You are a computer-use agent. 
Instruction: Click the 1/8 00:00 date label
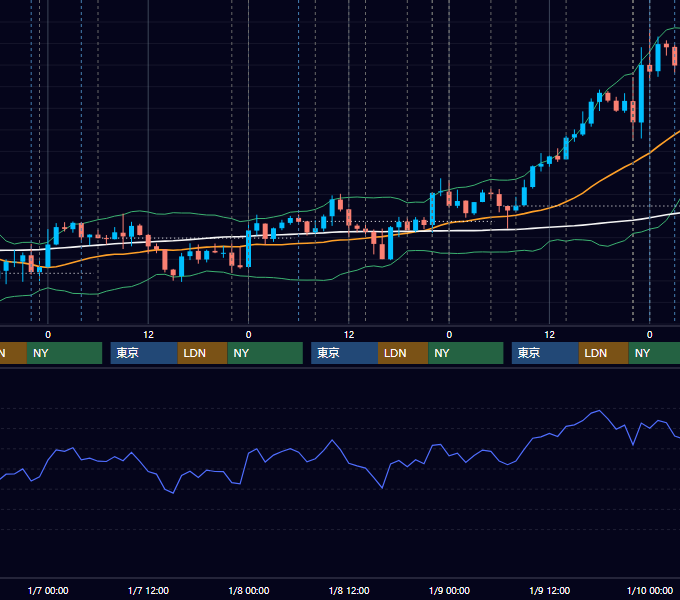pyautogui.click(x=248, y=590)
